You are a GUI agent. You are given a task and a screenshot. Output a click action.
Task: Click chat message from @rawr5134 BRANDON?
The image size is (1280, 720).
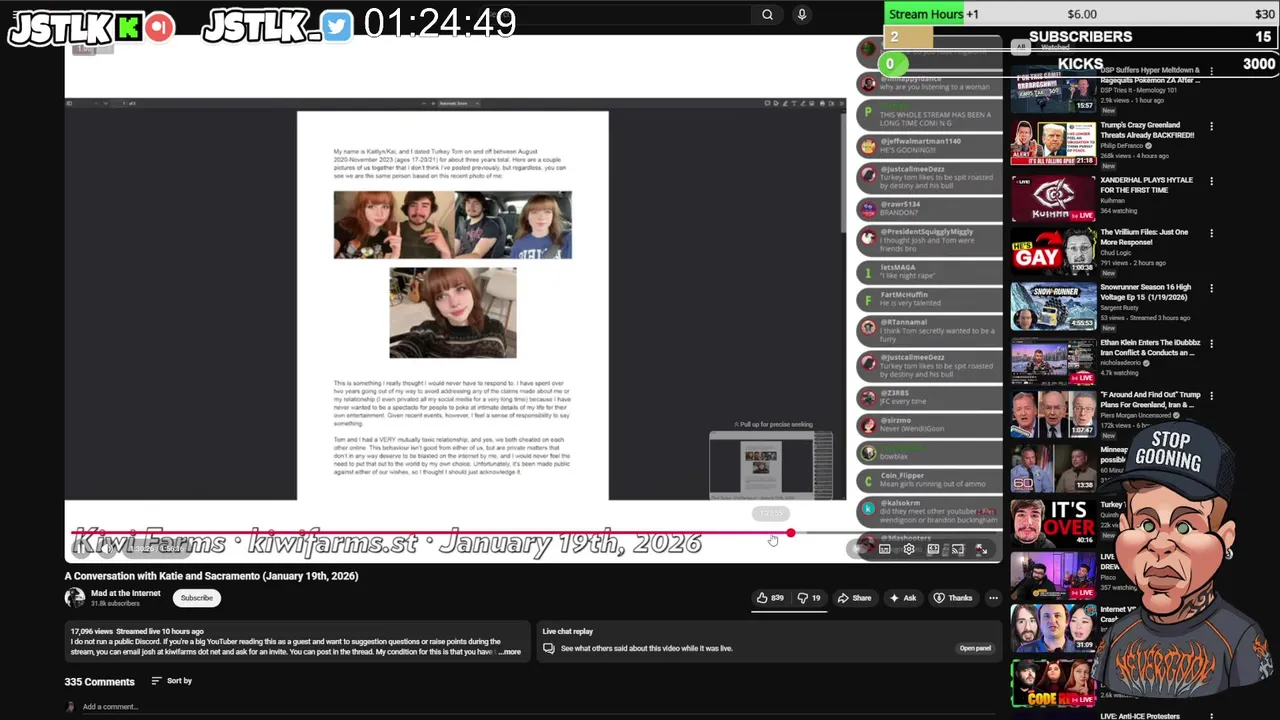[x=930, y=209]
